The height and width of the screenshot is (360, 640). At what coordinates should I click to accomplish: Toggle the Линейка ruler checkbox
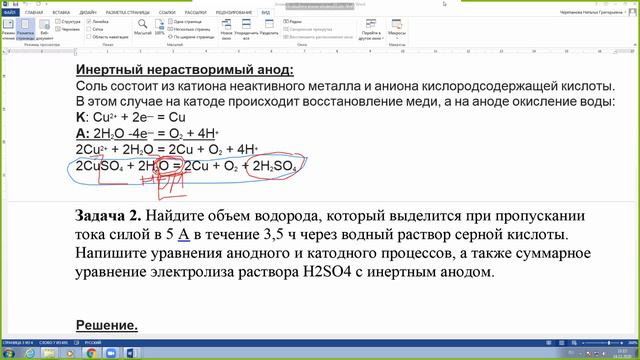coord(98,21)
